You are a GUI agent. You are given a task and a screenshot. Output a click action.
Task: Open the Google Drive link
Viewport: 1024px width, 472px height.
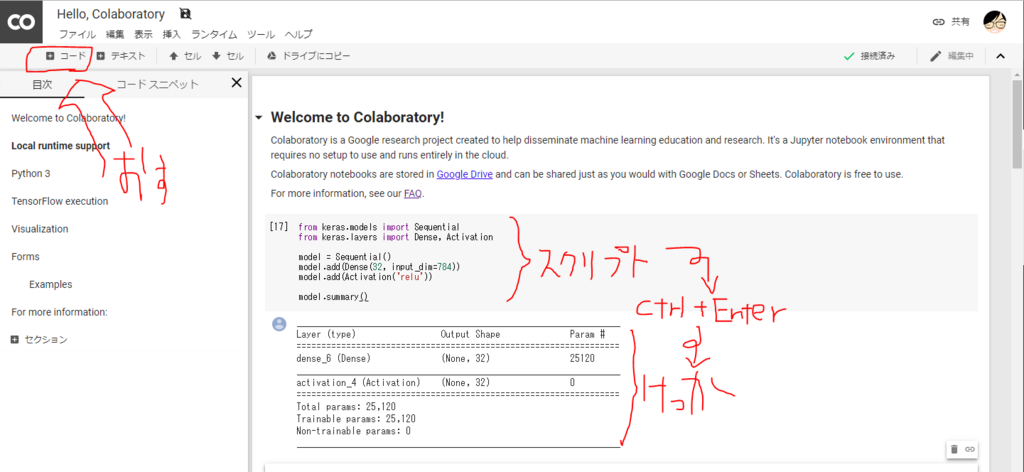(x=464, y=174)
